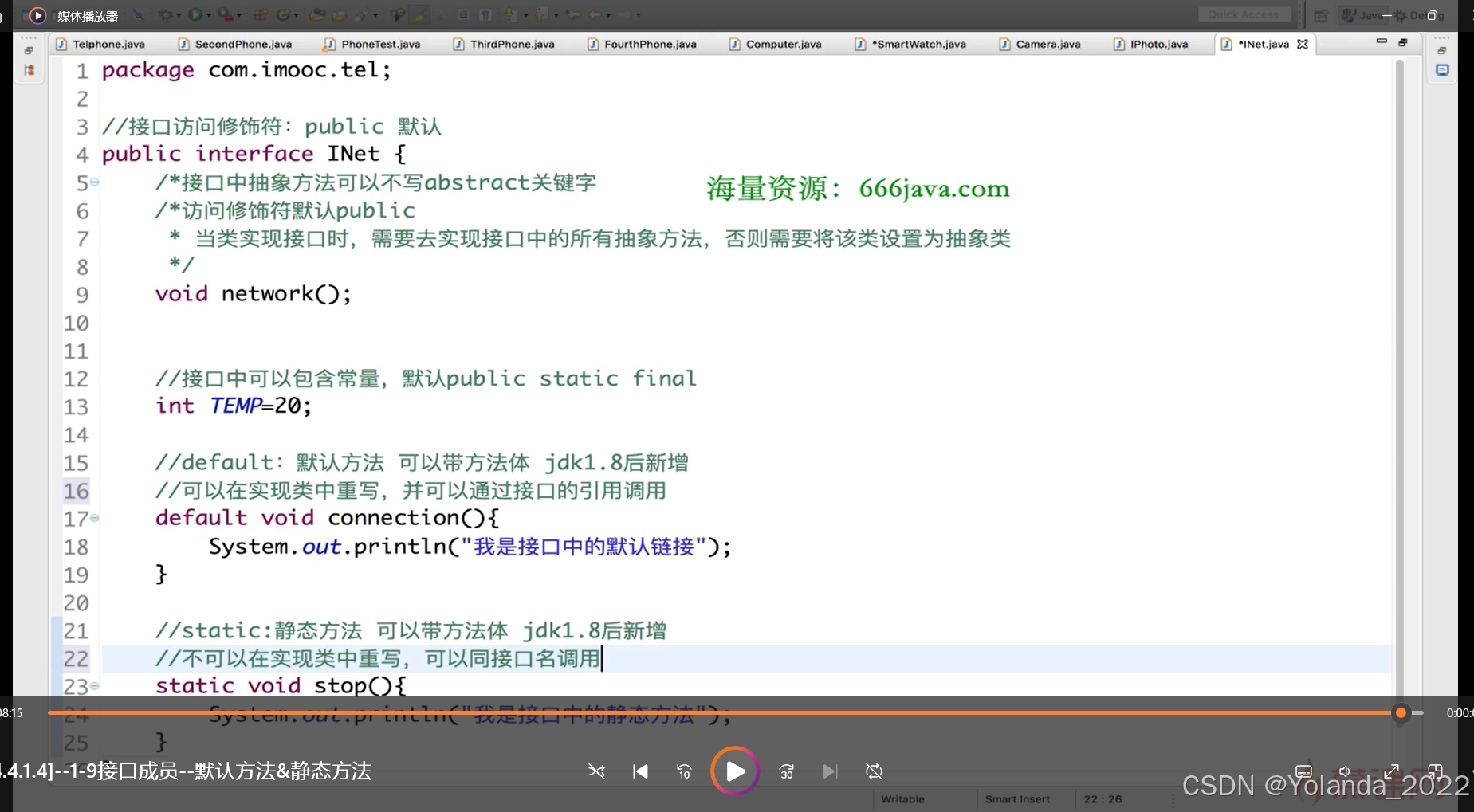1474x812 pixels.
Task: Toggle Mark Occurrences highlighter
Action: click(419, 14)
